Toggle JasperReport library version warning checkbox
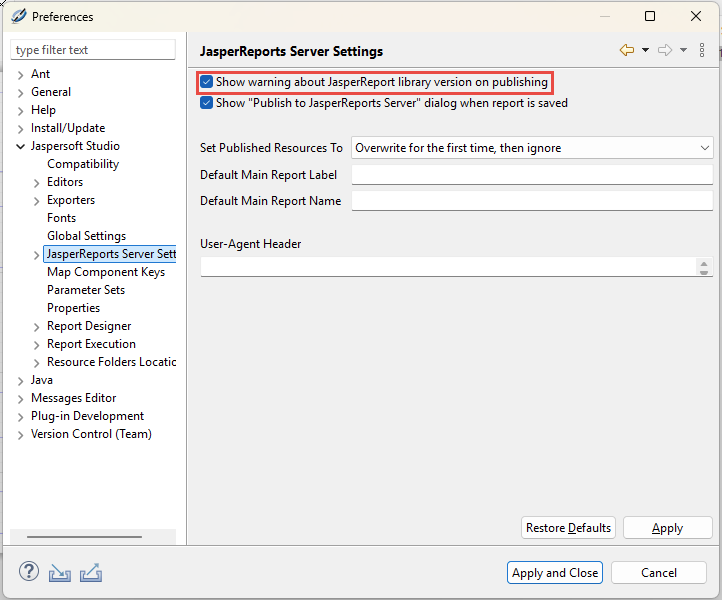722x600 pixels. (x=206, y=82)
